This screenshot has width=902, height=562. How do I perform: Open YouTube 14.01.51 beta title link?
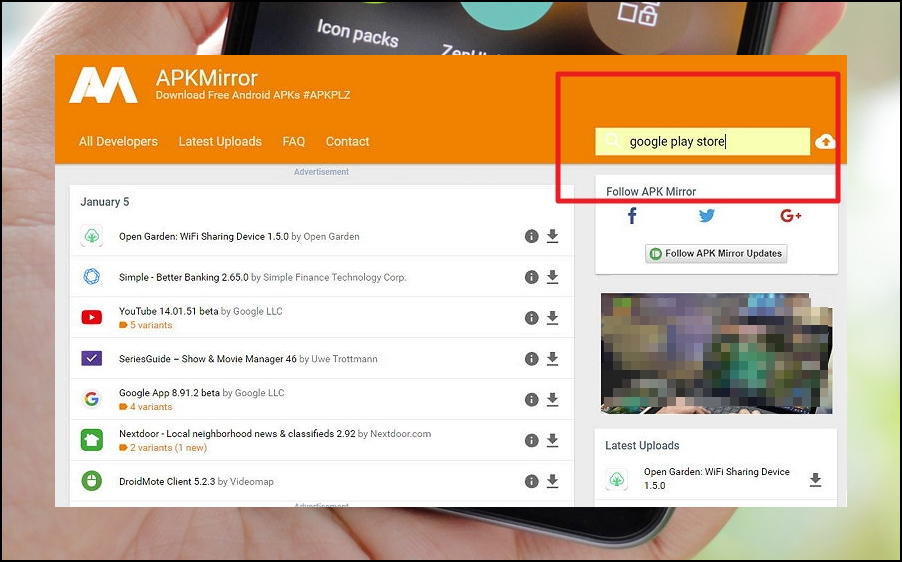coord(169,311)
